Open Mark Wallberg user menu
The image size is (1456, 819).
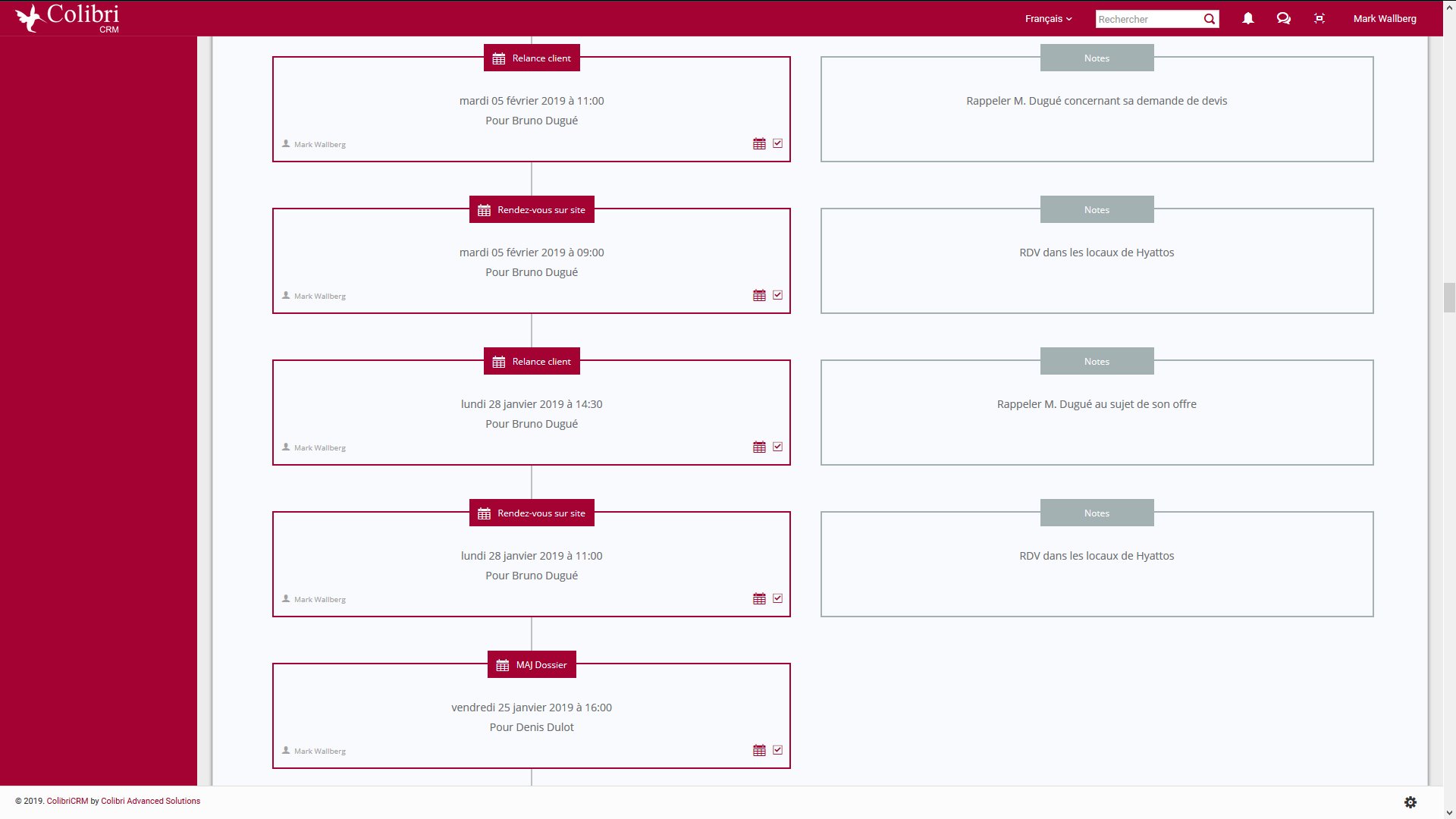click(1385, 19)
